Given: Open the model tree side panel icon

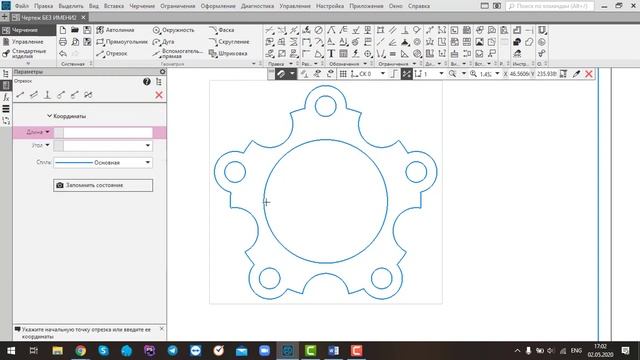Looking at the screenshot, I should pyautogui.click(x=6, y=74).
